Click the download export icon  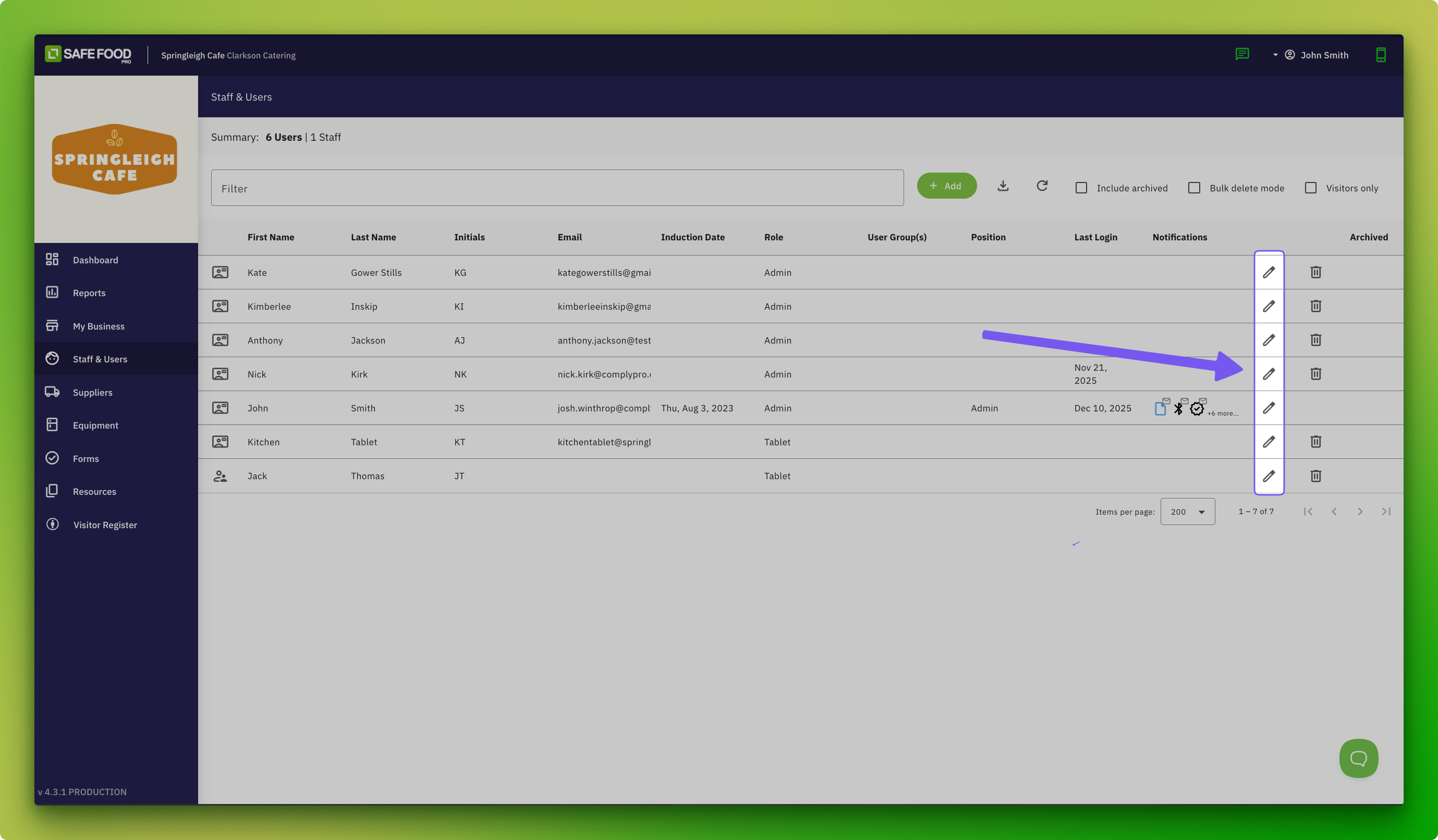click(1003, 186)
